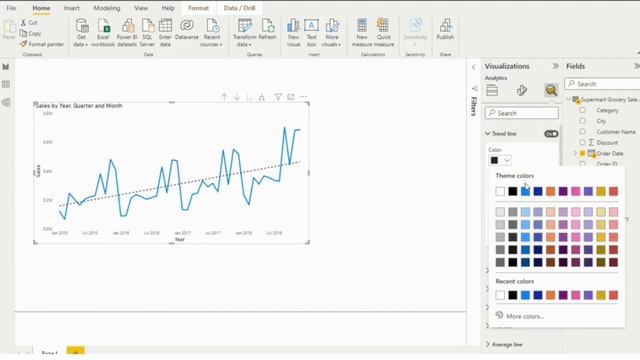Pick white from Theme colors
The width and height of the screenshot is (640, 360).
[x=500, y=191]
